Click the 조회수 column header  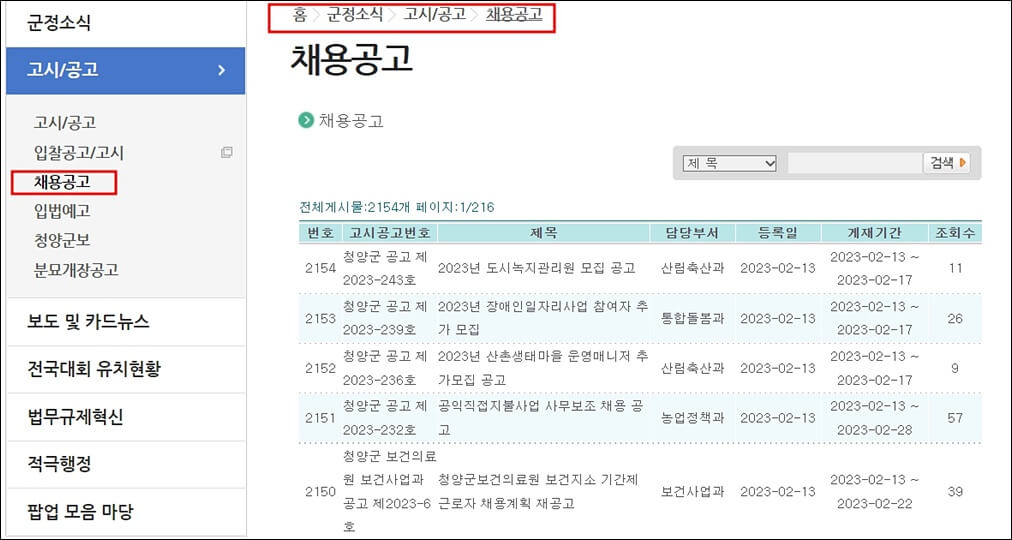click(955, 233)
